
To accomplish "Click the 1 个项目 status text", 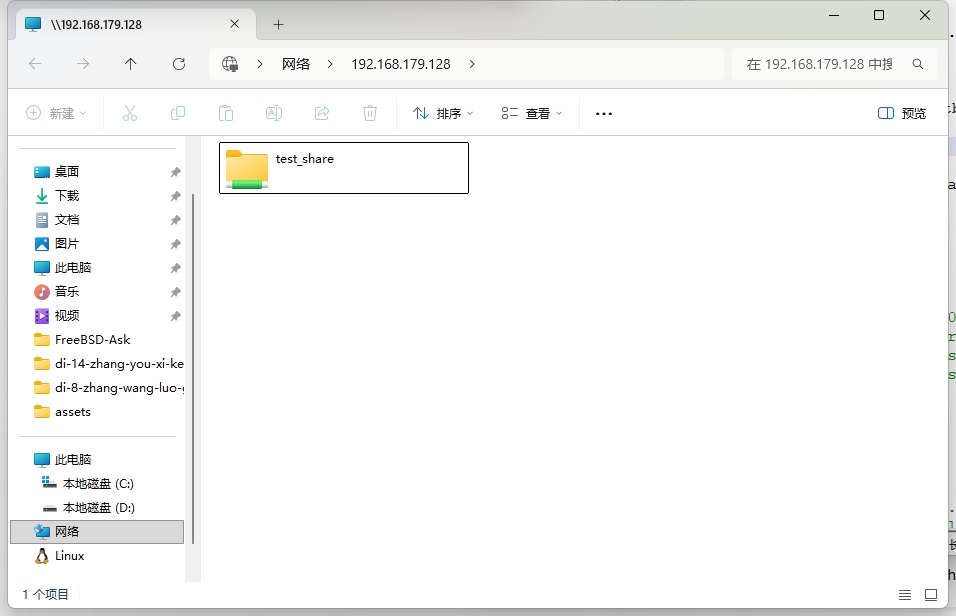I will pyautogui.click(x=46, y=595).
